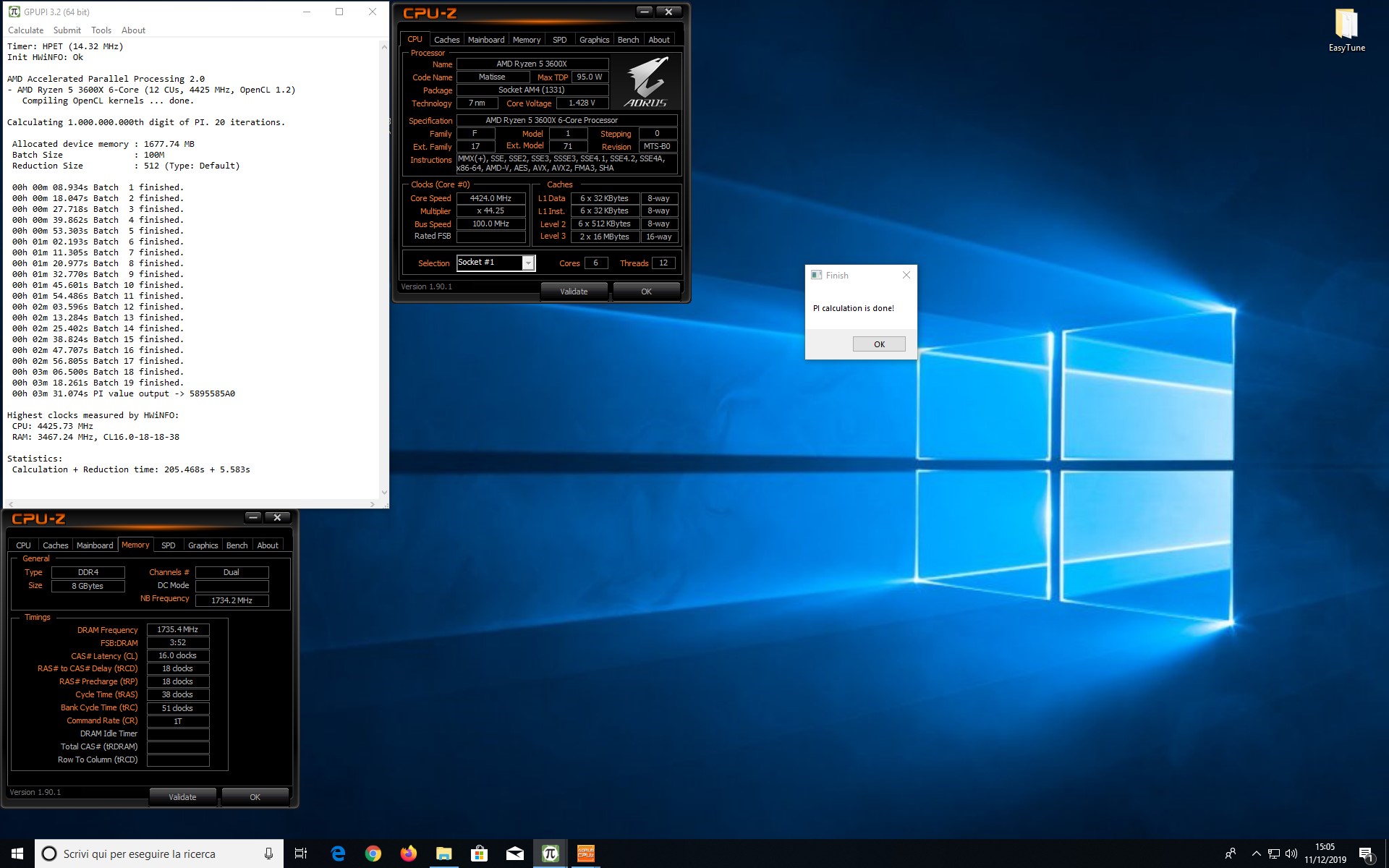Open the EasyTune desktop folder icon

(1346, 30)
